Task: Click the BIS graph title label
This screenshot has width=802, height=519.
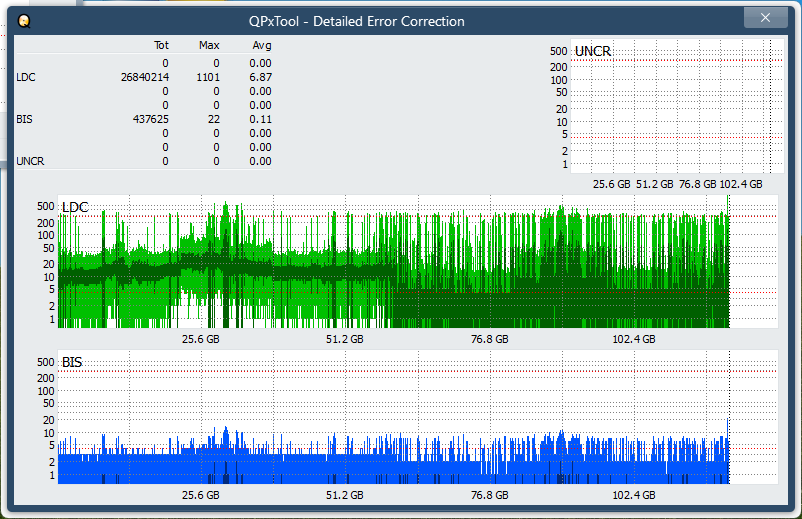Action: click(72, 362)
